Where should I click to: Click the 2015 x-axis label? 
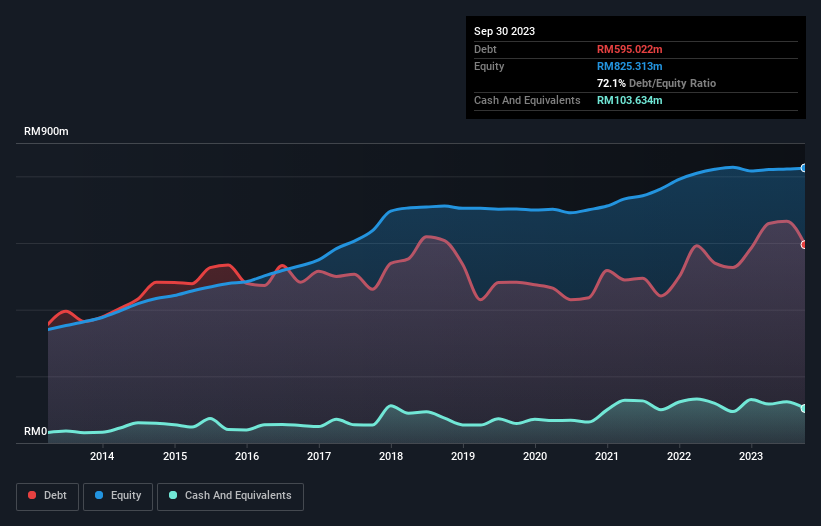[x=175, y=456]
